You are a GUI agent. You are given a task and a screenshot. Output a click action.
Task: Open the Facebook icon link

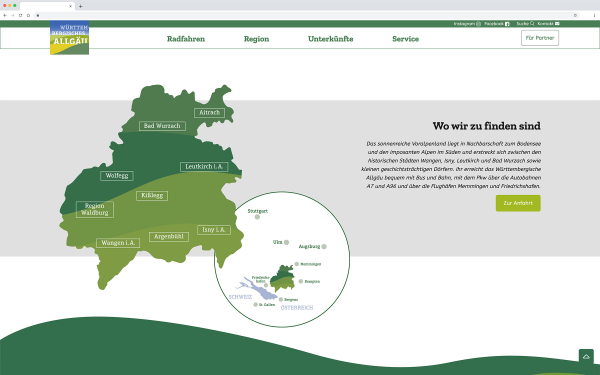(507, 24)
